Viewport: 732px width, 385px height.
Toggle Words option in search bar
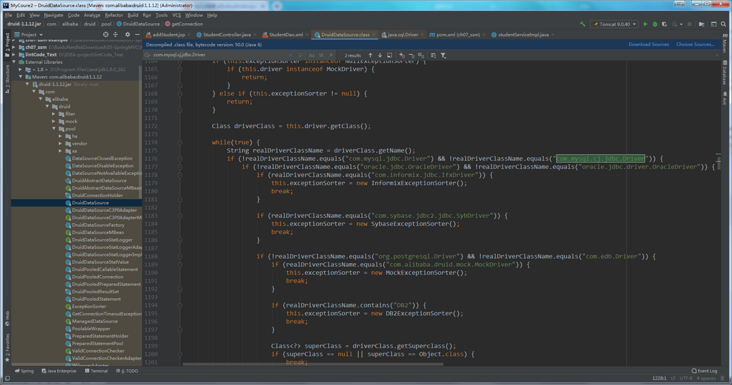(321, 55)
